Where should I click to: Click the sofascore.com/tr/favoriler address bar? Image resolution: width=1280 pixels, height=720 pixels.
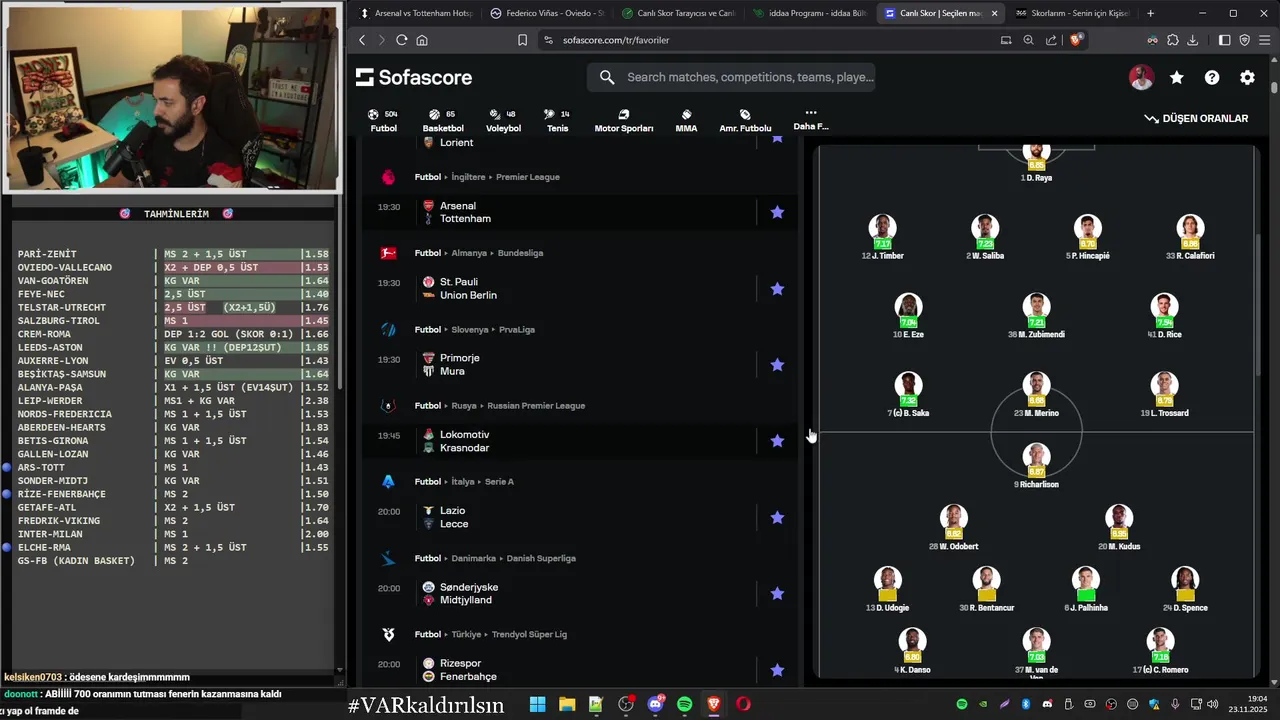tap(766, 40)
